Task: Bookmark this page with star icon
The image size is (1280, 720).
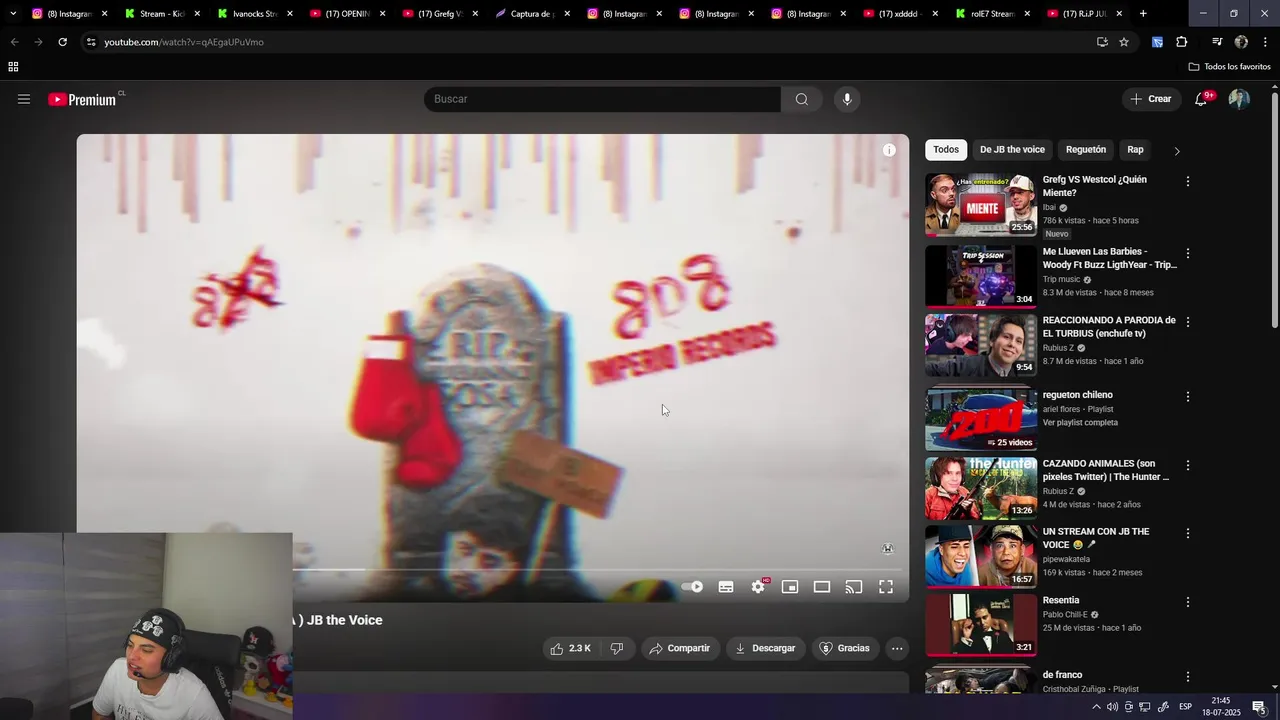Action: coord(1124,42)
